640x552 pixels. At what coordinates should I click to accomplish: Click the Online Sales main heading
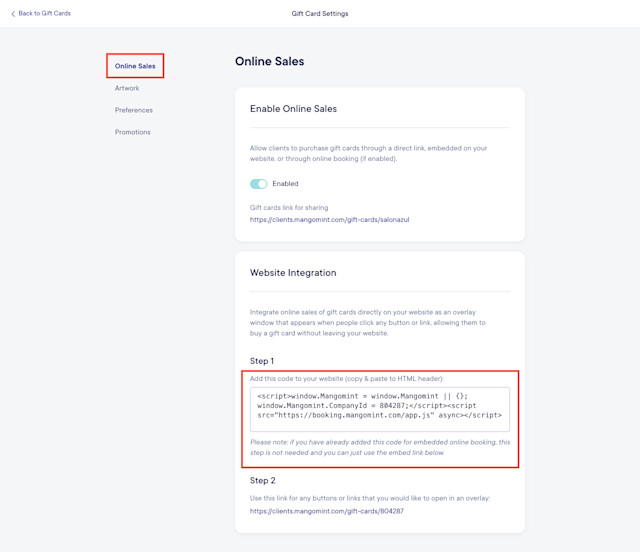[269, 61]
